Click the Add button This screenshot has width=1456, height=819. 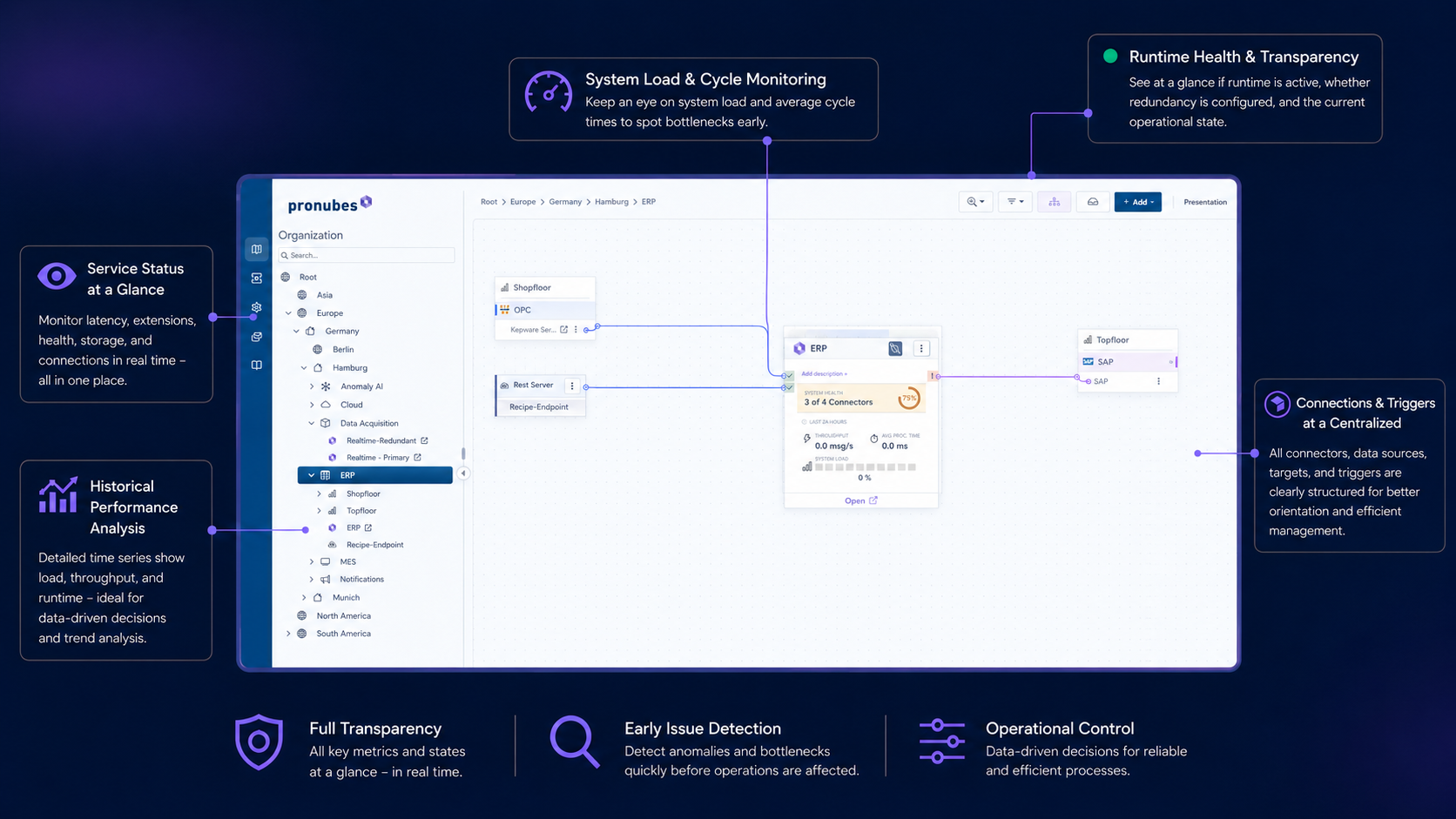(1138, 202)
